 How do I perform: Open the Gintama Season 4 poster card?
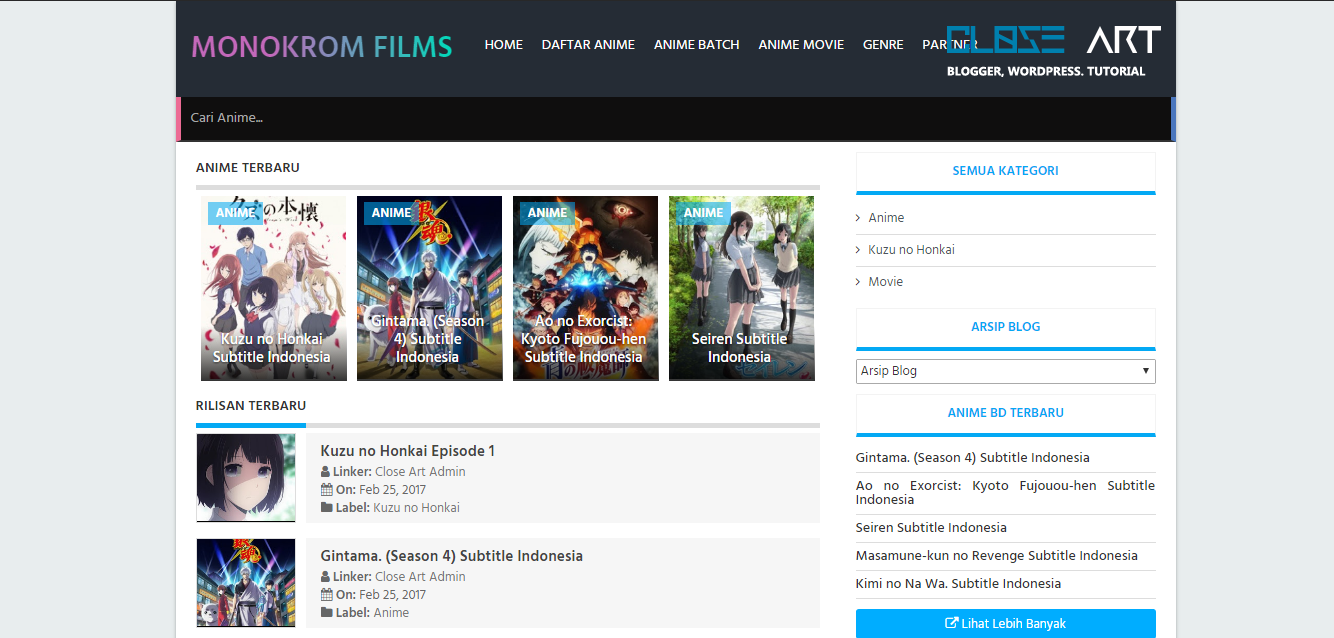429,288
